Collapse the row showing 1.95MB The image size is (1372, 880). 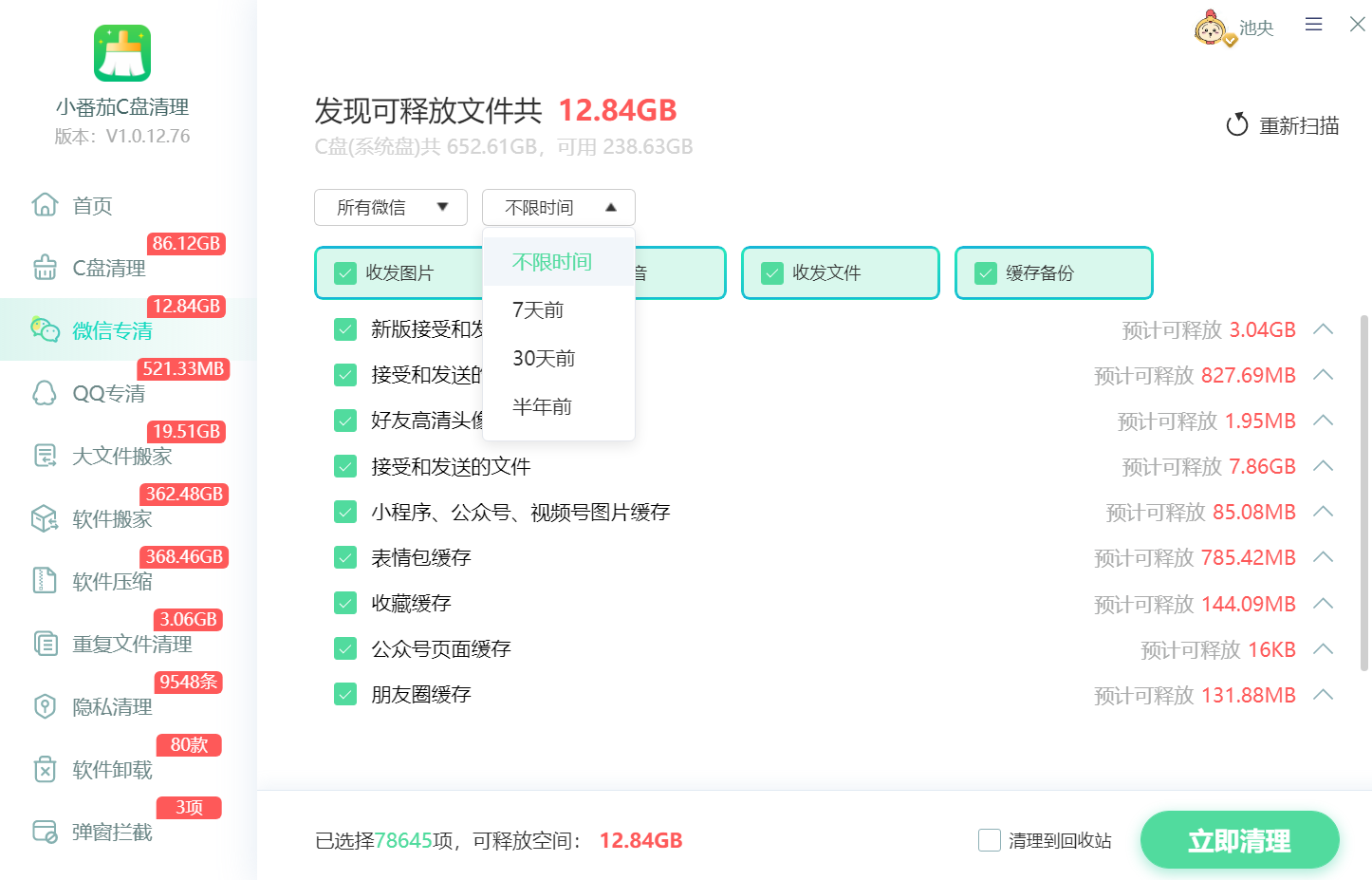[x=1324, y=421]
